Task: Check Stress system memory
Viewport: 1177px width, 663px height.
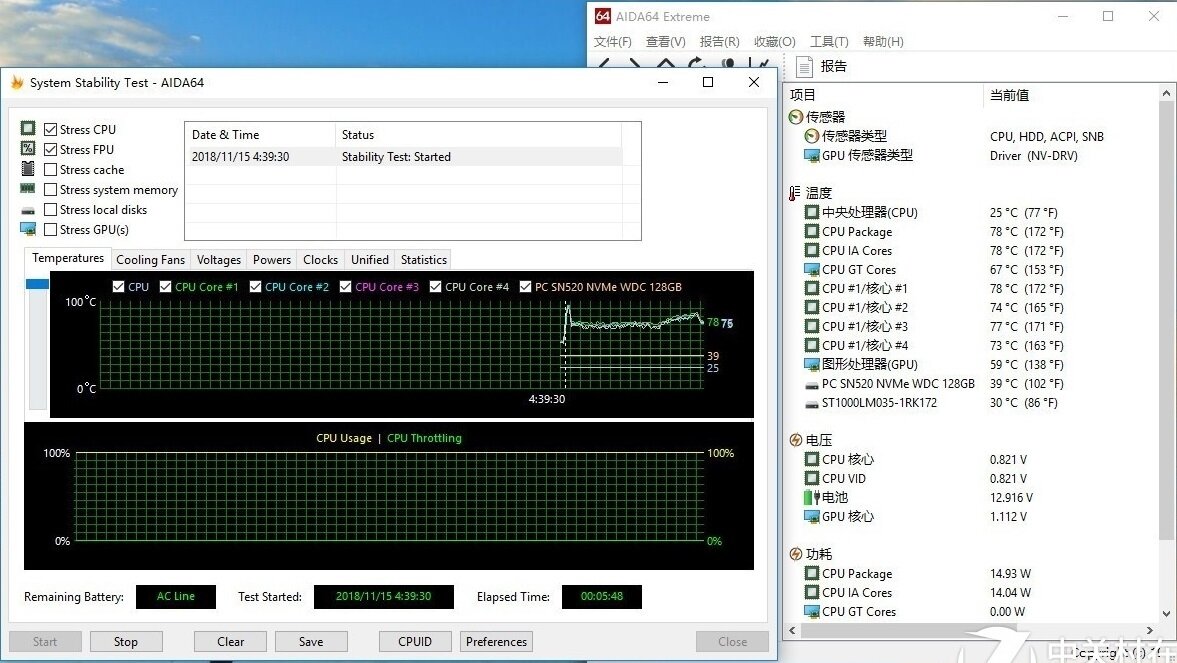Action: (50, 189)
